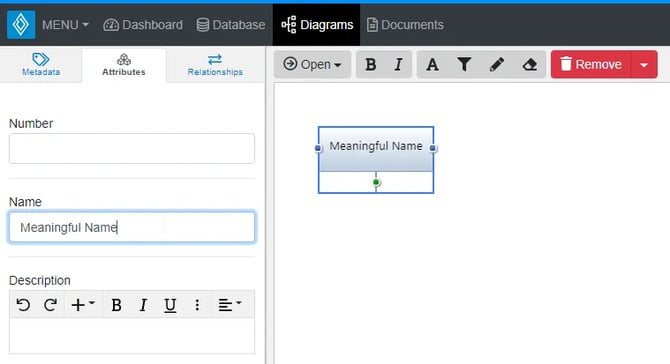Open the text alignment dropdown in Description
The image size is (670, 364).
pyautogui.click(x=230, y=305)
